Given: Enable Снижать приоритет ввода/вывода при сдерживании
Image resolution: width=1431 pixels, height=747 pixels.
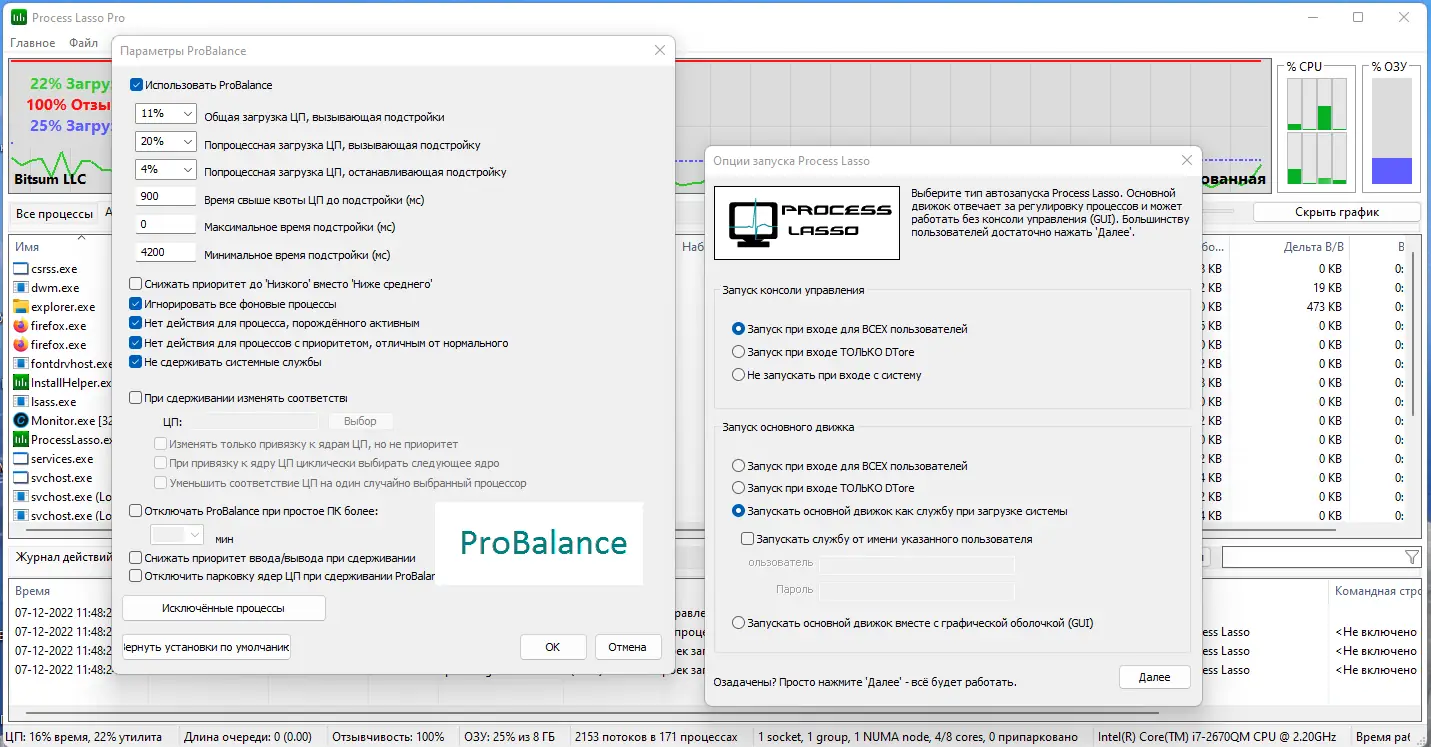Looking at the screenshot, I should pos(136,558).
